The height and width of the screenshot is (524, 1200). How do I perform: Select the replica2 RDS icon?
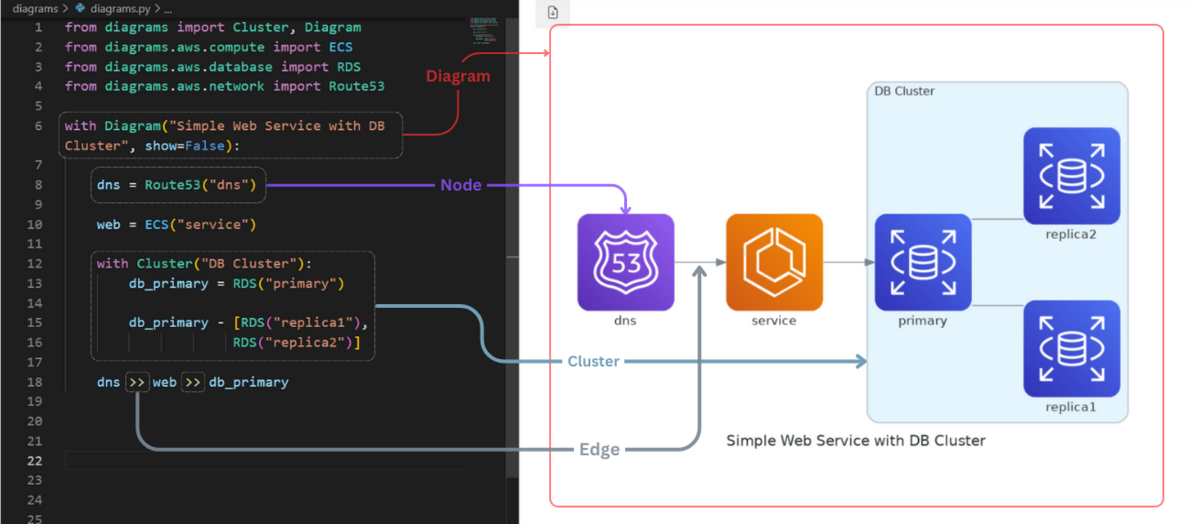click(x=1071, y=176)
